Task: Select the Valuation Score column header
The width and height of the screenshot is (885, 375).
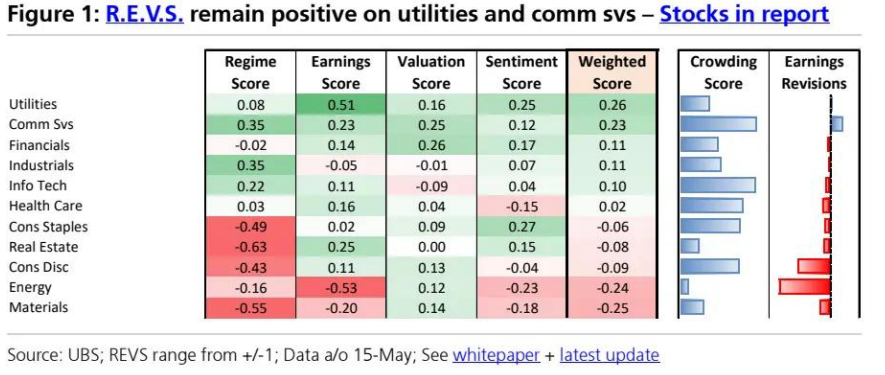Action: [431, 72]
